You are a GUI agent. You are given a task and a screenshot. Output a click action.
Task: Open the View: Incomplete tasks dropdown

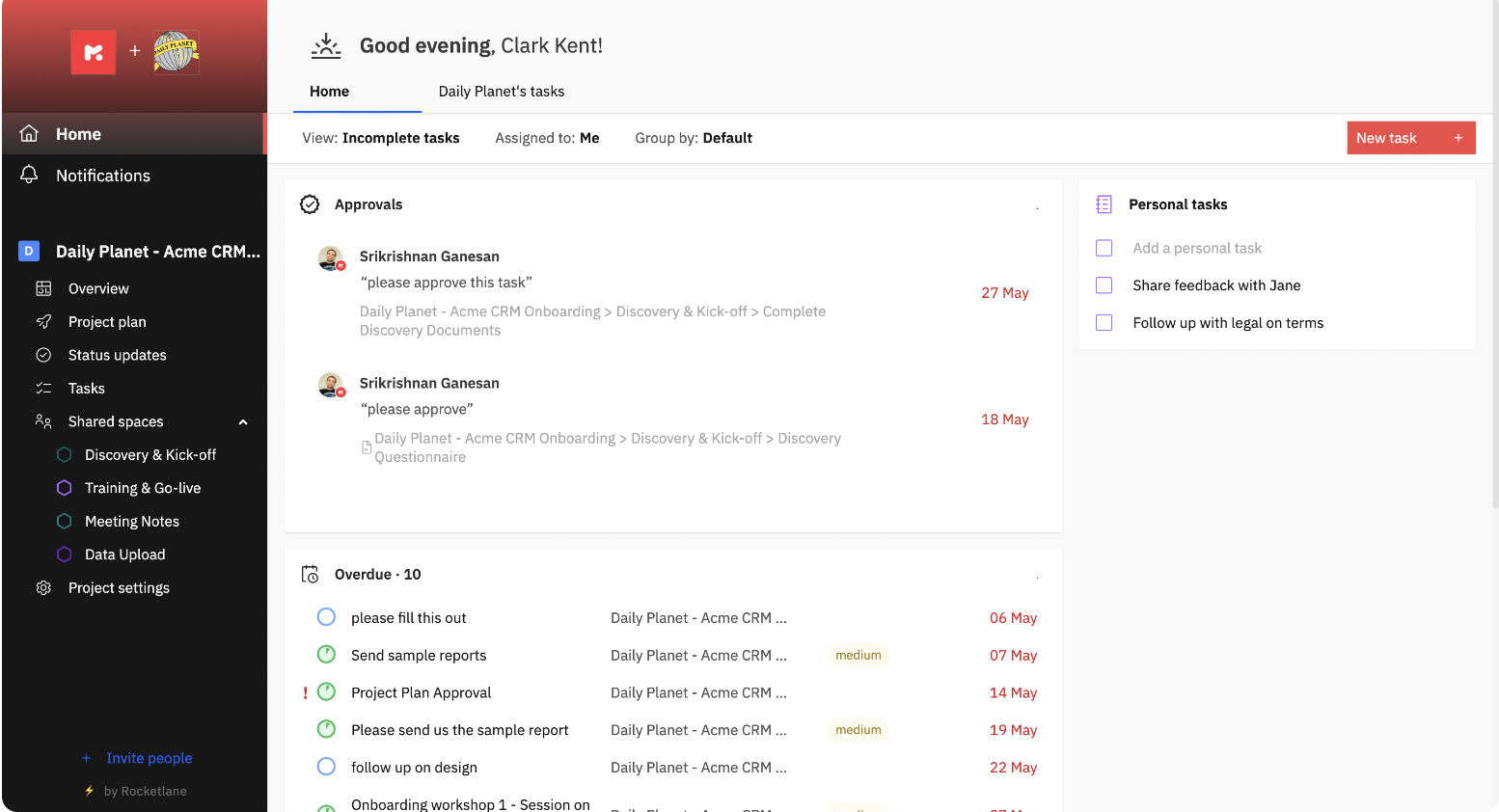[381, 137]
